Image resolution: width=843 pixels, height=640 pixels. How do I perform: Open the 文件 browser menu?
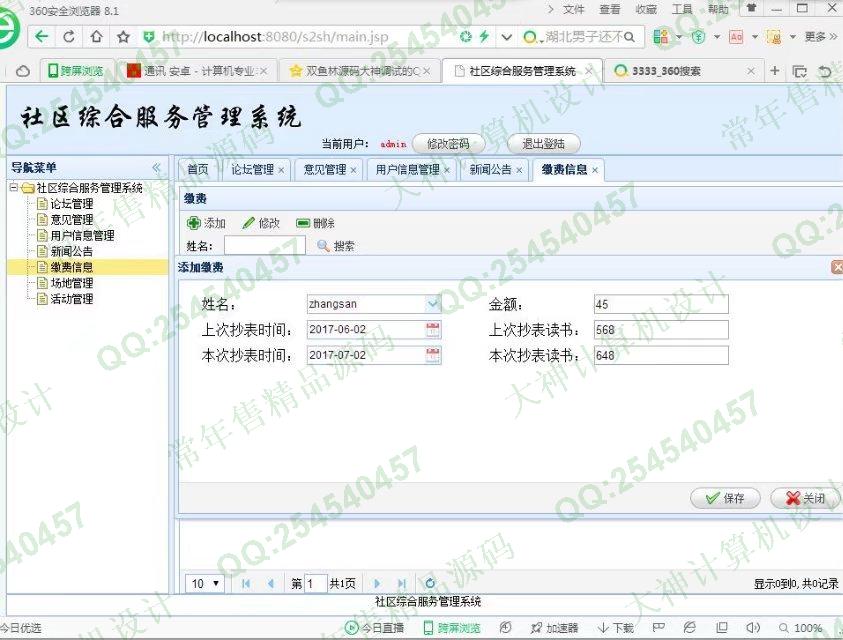click(x=573, y=10)
